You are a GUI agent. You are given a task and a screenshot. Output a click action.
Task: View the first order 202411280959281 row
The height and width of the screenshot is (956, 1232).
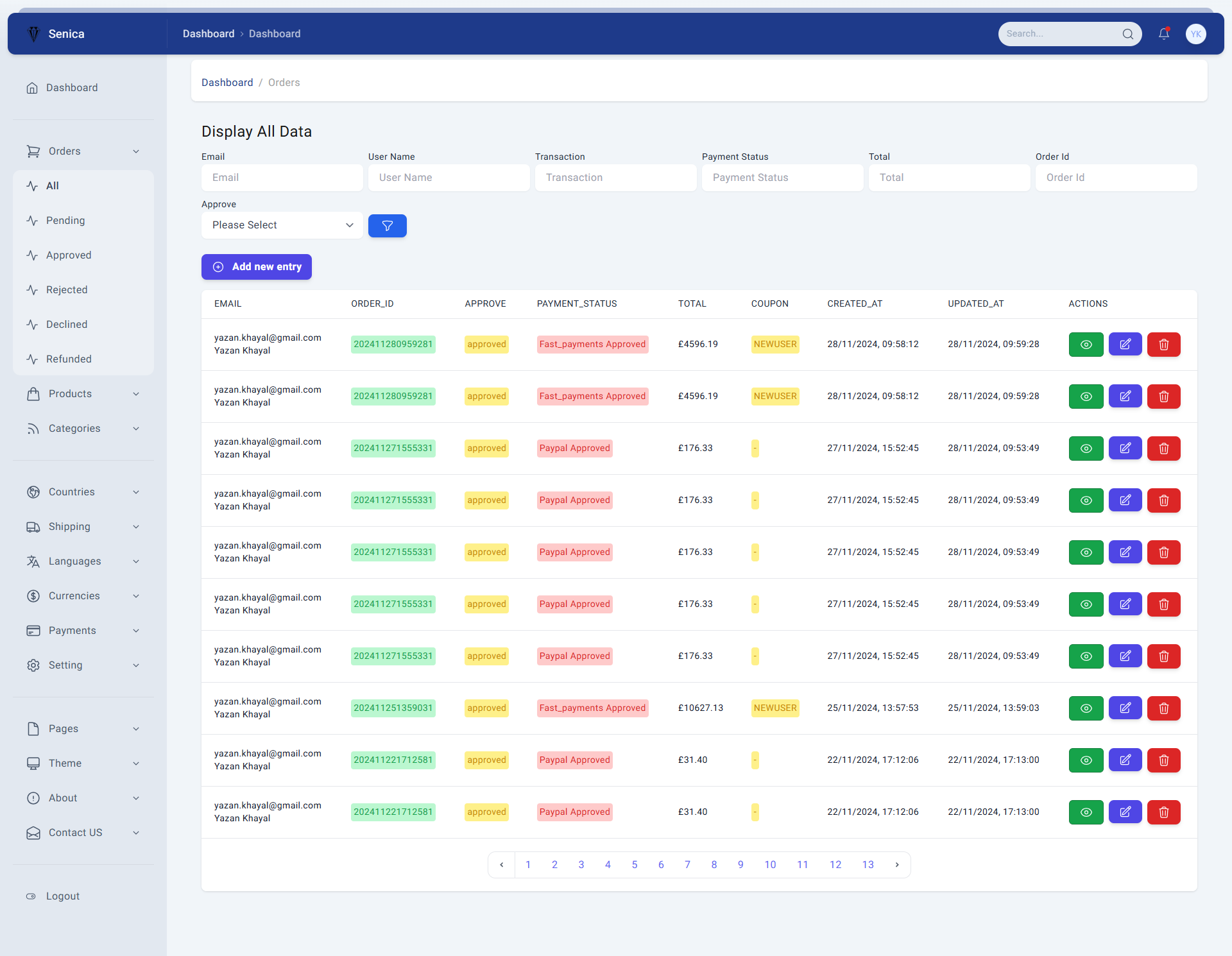click(x=1086, y=345)
